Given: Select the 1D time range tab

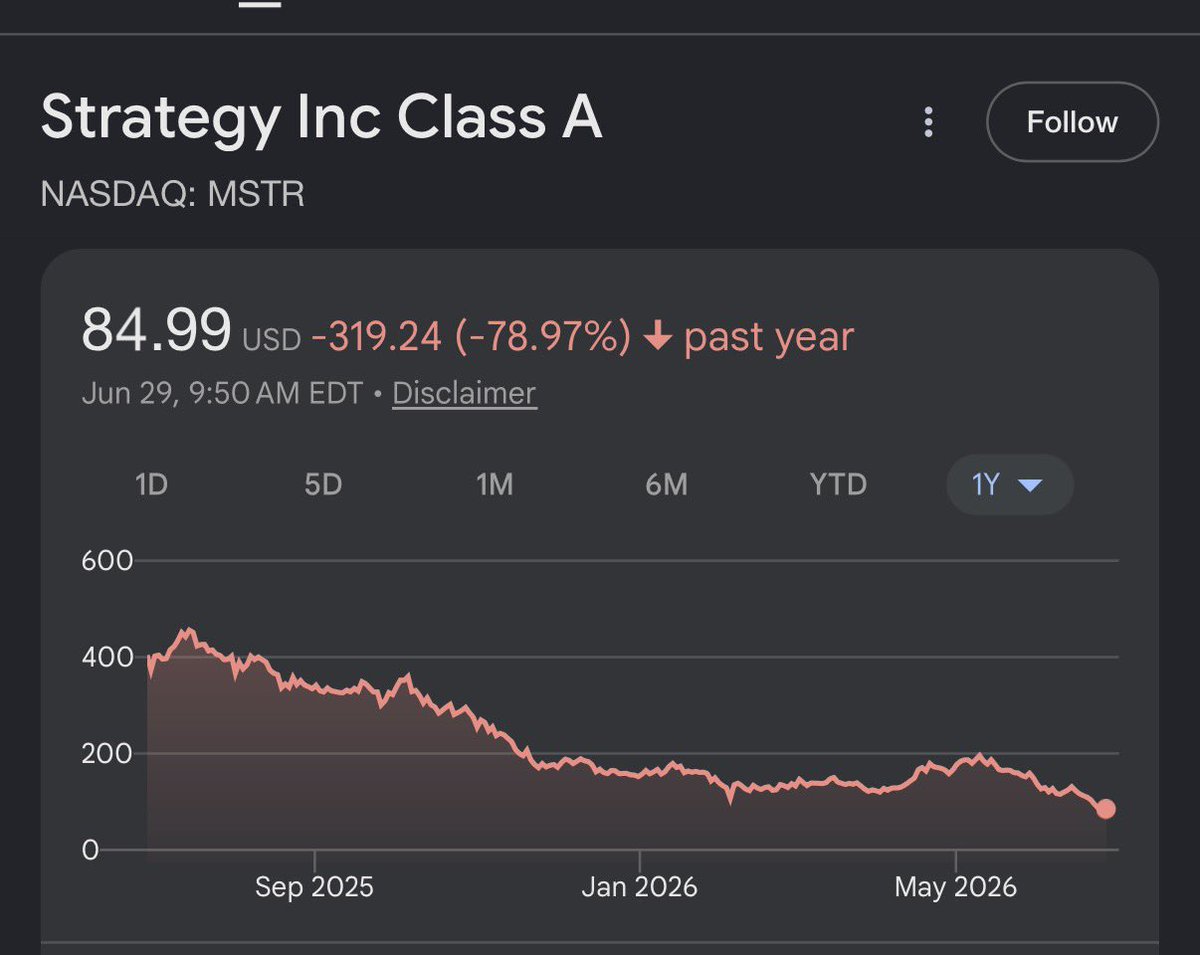Looking at the screenshot, I should [x=151, y=485].
